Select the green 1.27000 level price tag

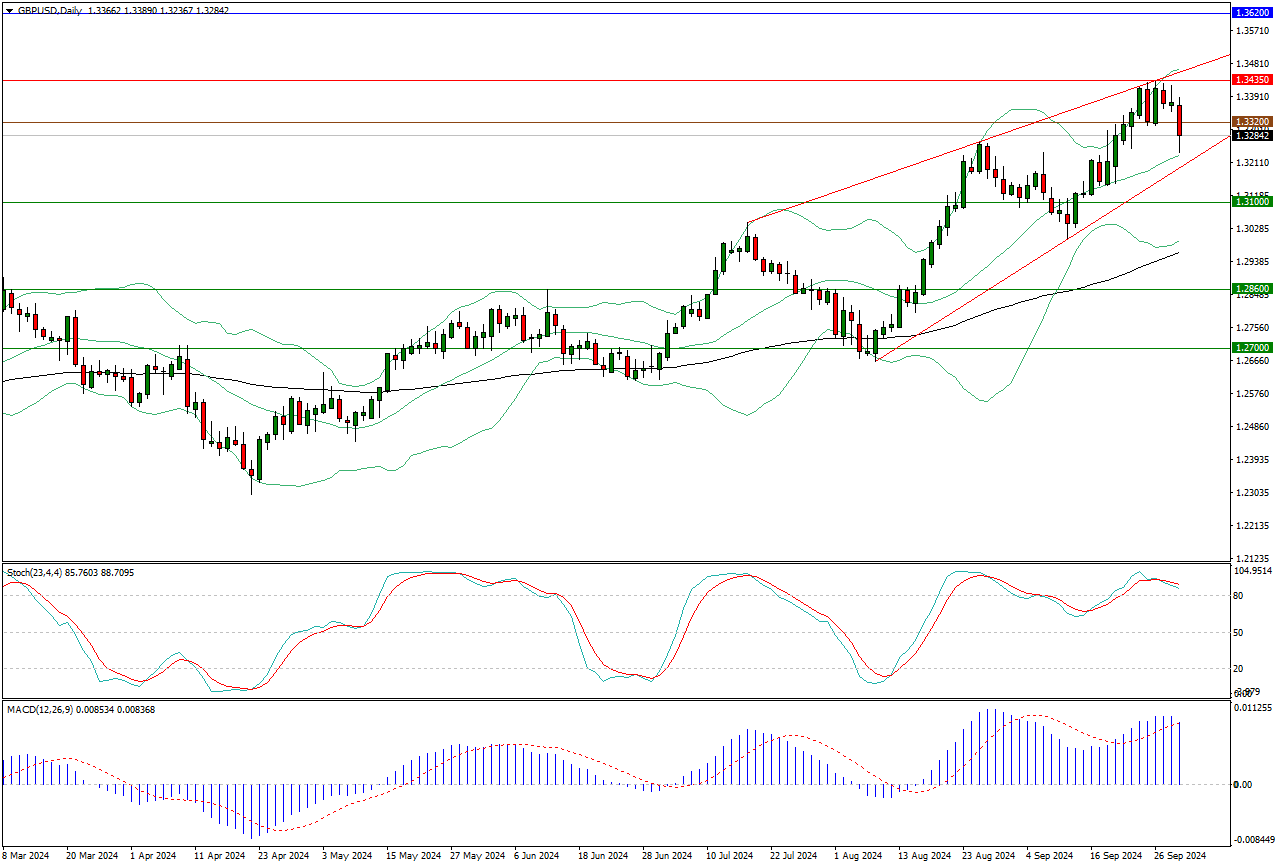pyautogui.click(x=1252, y=349)
